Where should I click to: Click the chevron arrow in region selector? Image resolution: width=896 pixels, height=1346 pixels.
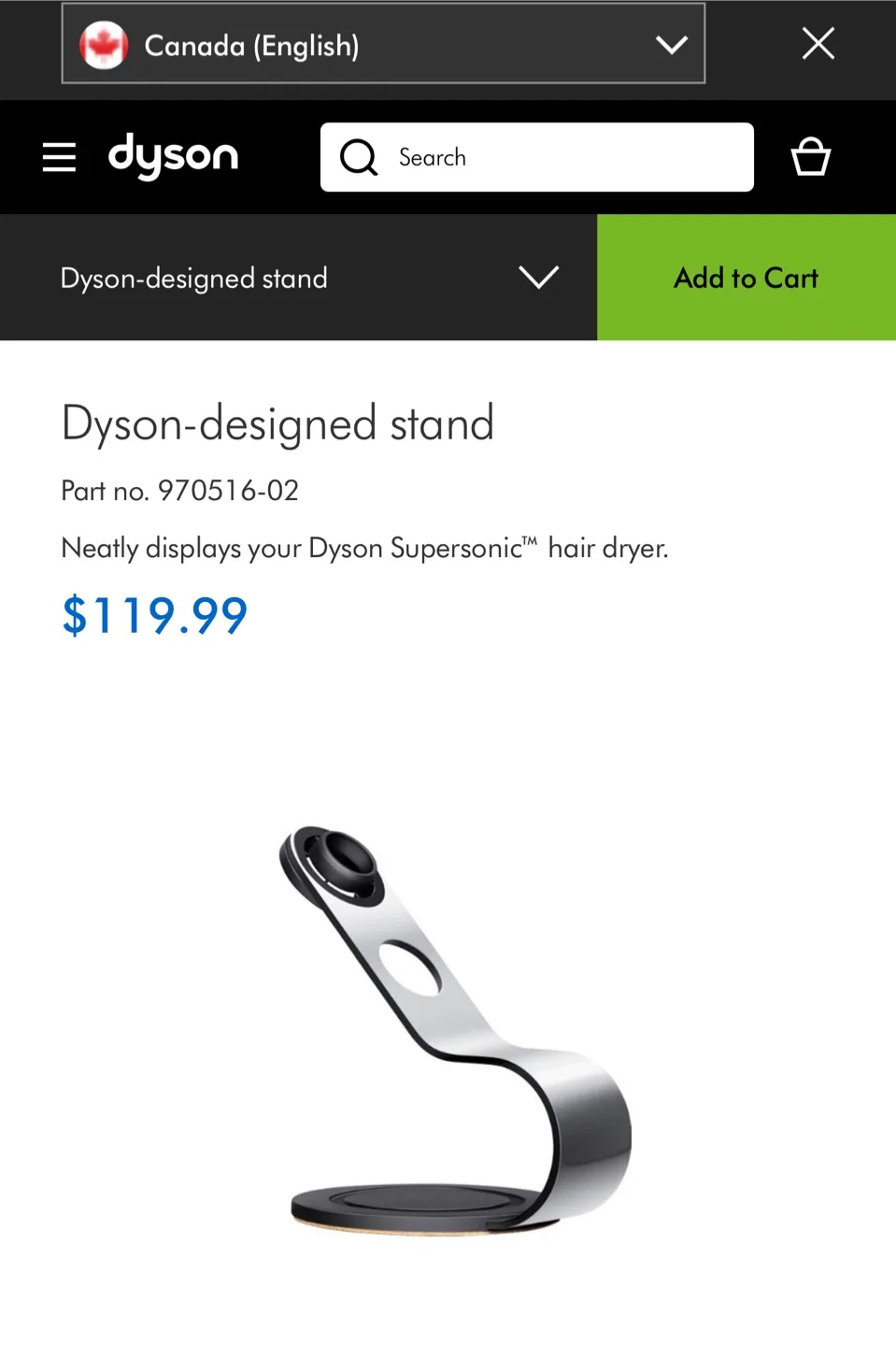click(x=672, y=45)
